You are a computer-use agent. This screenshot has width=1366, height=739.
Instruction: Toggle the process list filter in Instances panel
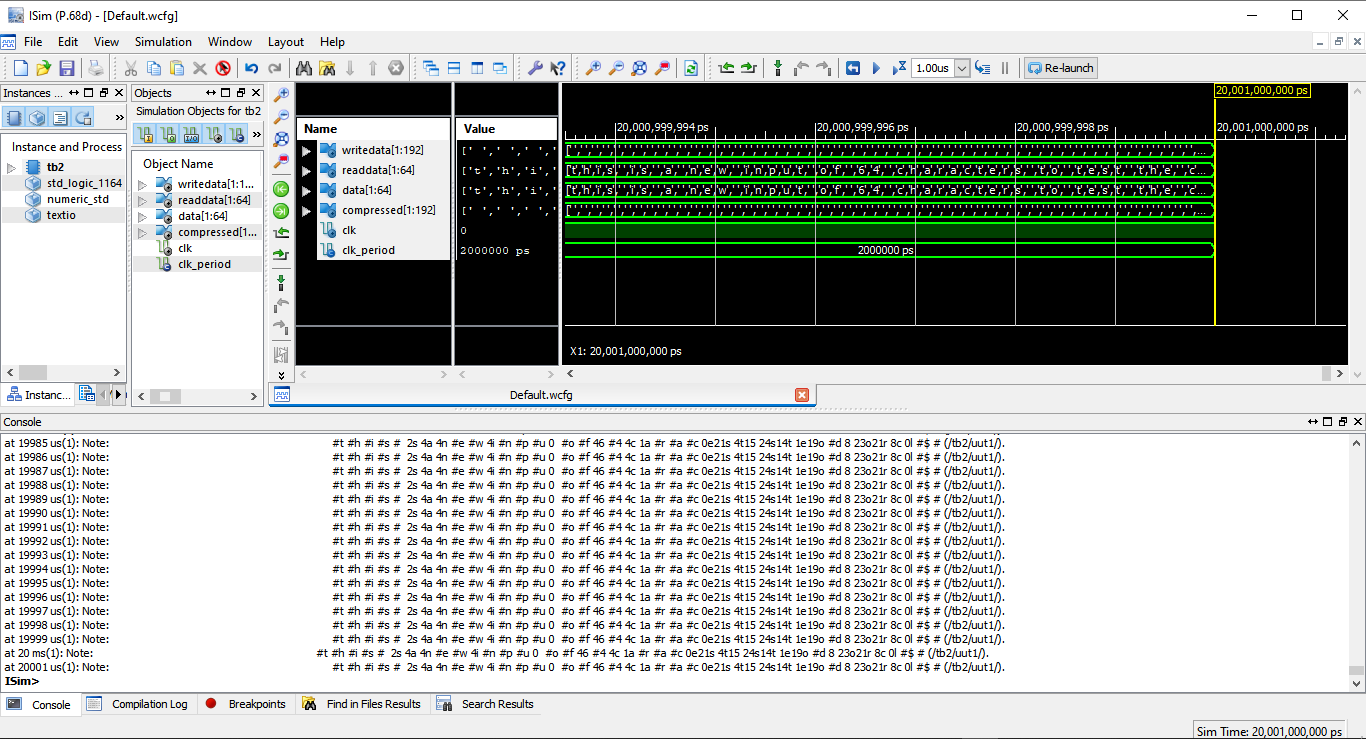pos(60,117)
